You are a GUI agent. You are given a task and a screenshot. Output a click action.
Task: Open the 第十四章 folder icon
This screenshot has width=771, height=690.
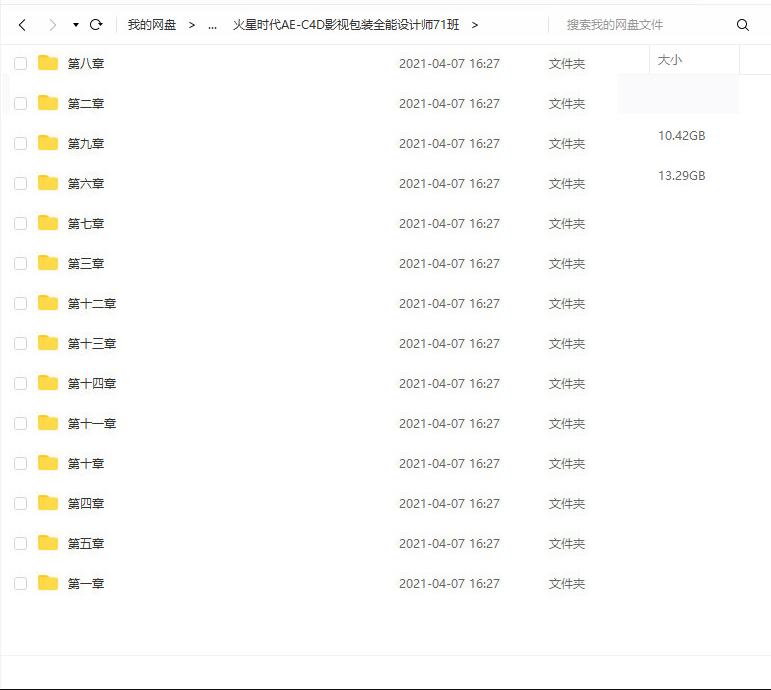(48, 383)
